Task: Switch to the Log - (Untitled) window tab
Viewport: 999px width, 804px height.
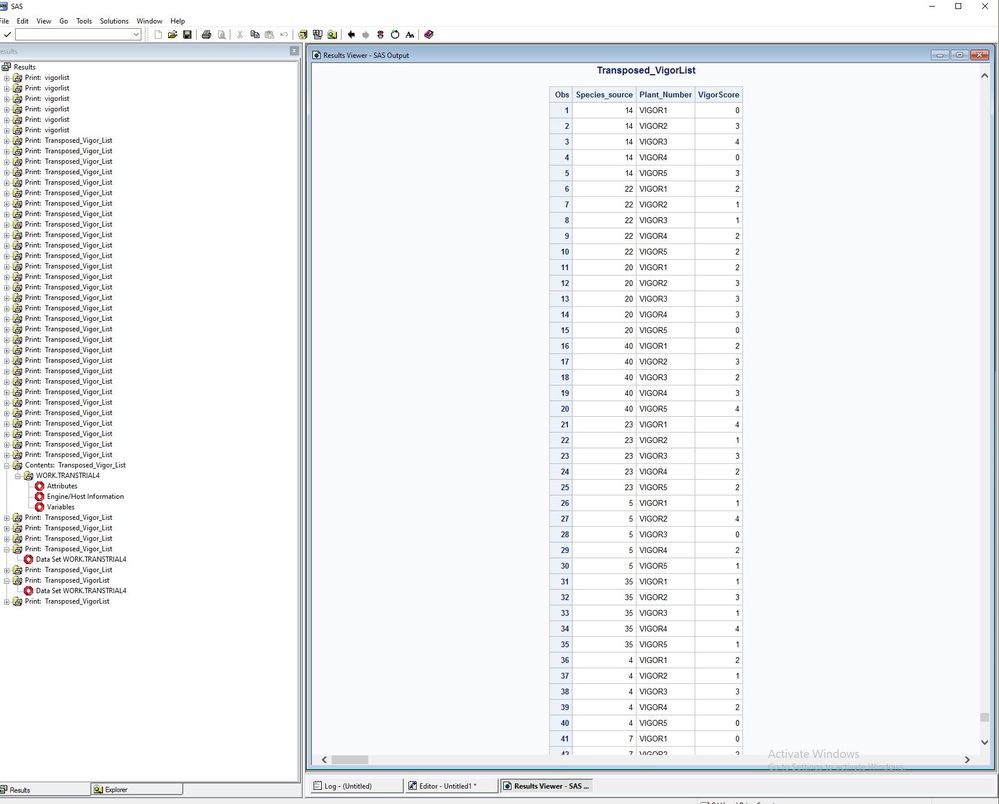Action: click(353, 786)
